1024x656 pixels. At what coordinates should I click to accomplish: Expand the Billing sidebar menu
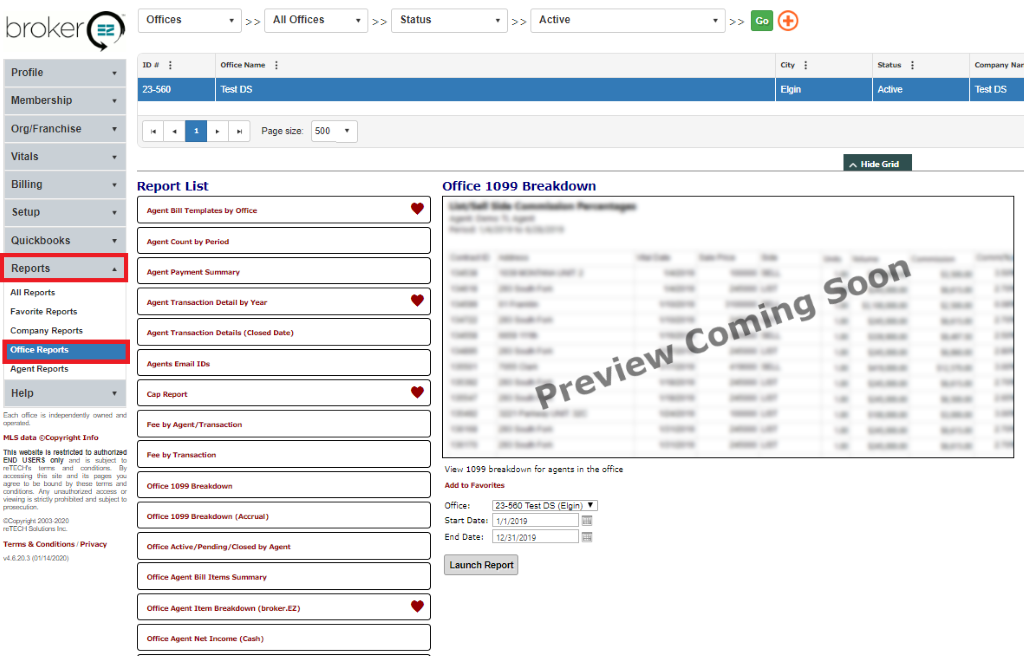[x=64, y=185]
